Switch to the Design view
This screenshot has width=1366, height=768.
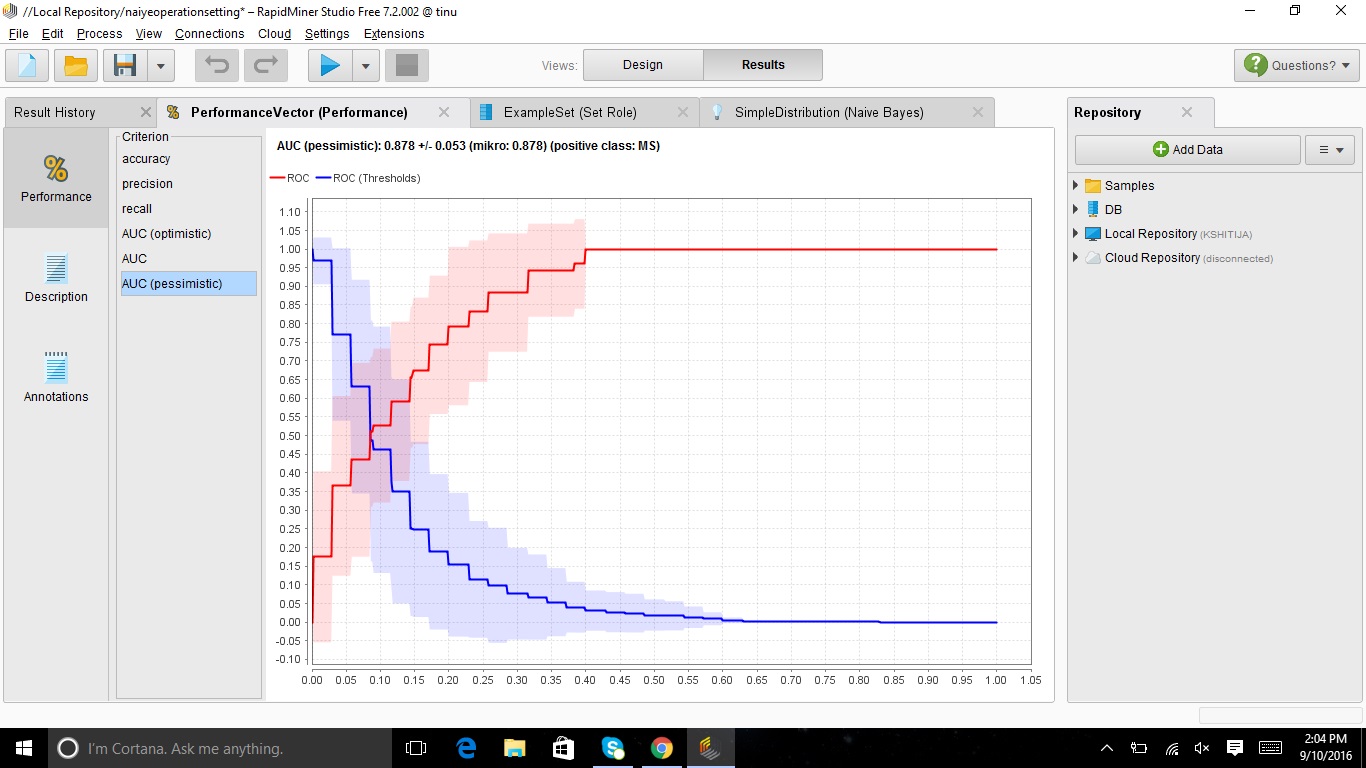[x=642, y=64]
